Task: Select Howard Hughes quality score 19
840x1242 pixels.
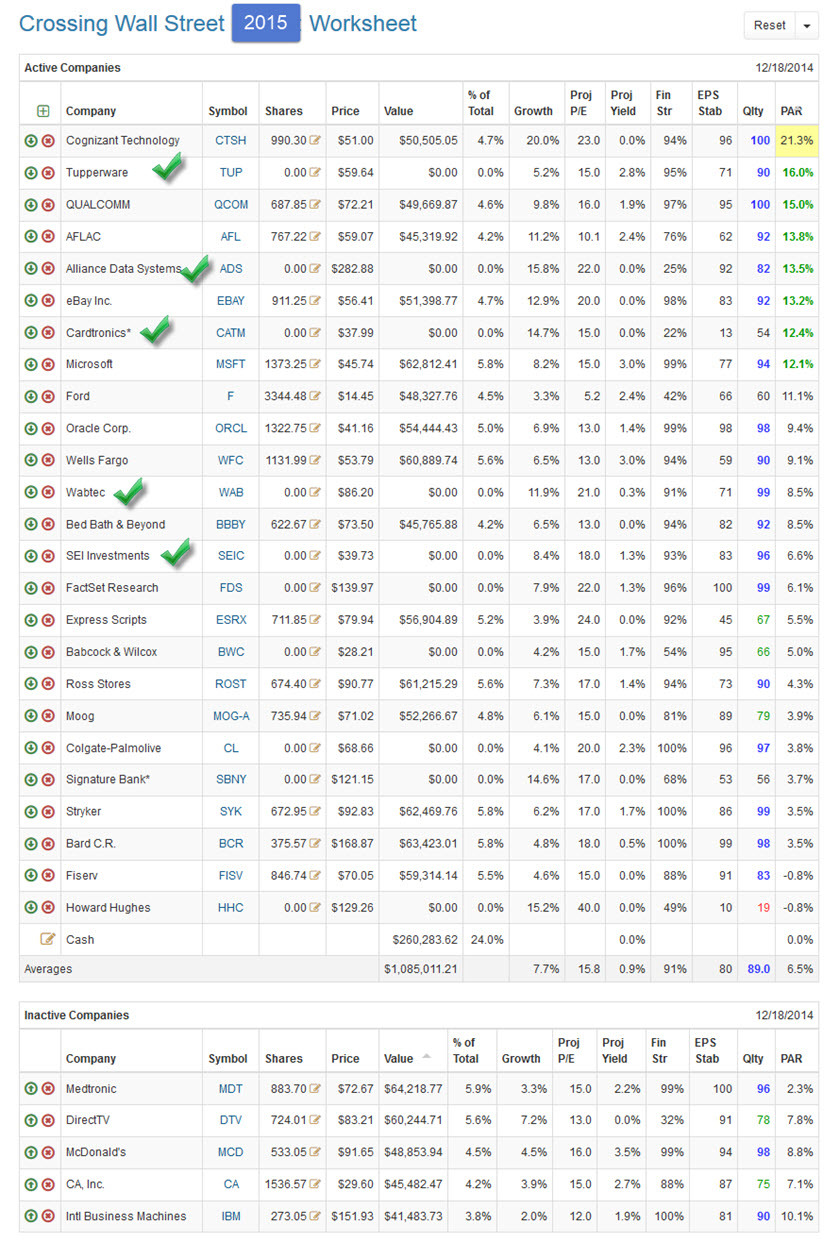Action: (x=764, y=908)
